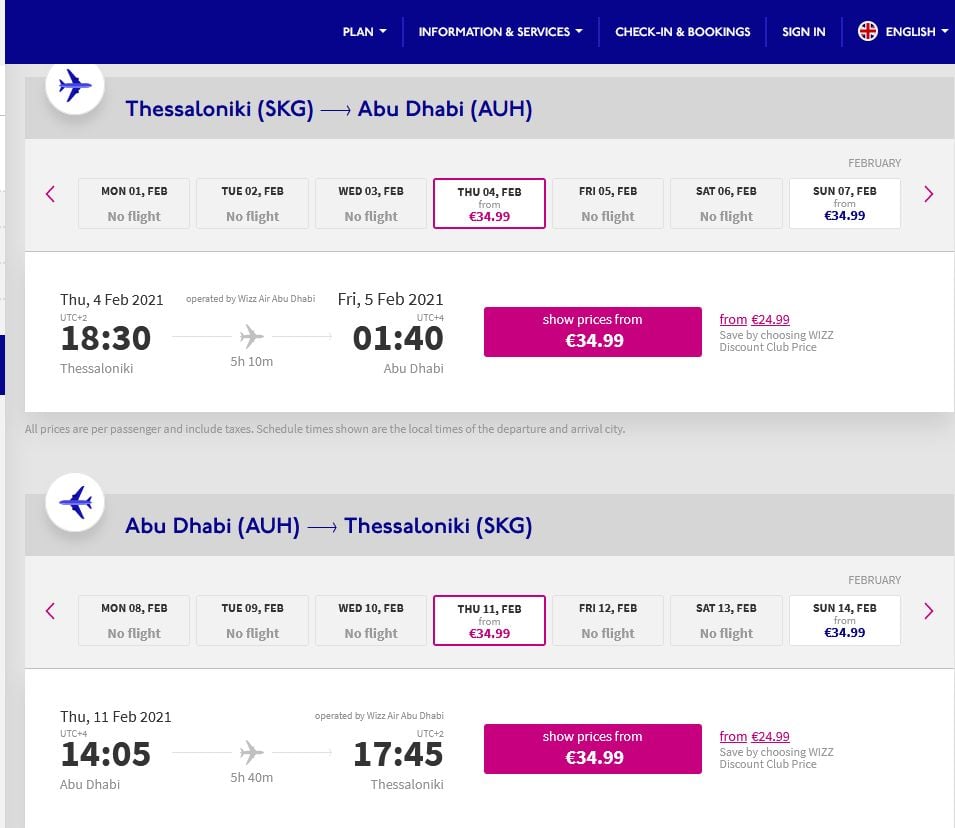The width and height of the screenshot is (955, 828).
Task: Select Thu 04 Feb outbound date
Action: click(x=489, y=203)
